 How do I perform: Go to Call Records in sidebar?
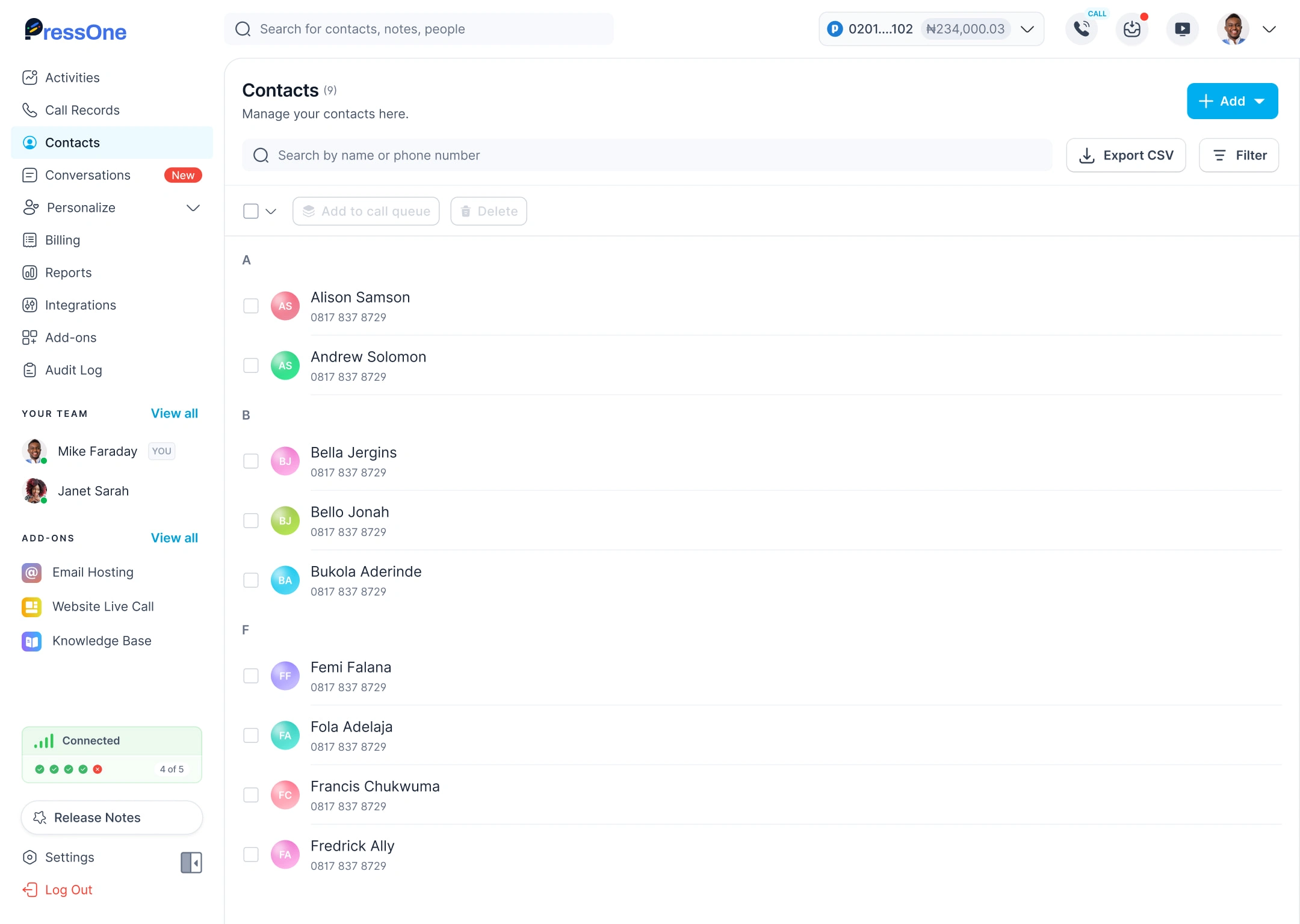click(82, 110)
